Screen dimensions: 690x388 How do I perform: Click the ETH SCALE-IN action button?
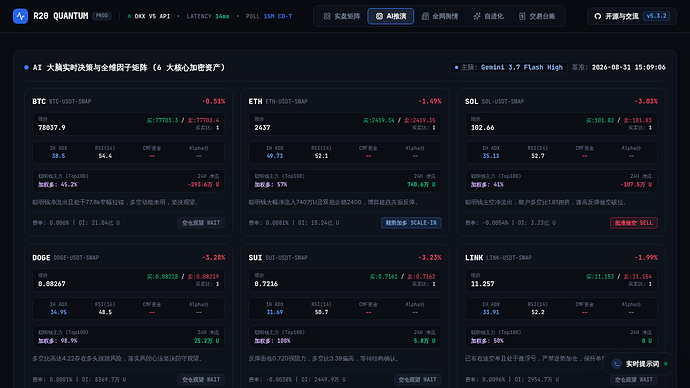[411, 223]
